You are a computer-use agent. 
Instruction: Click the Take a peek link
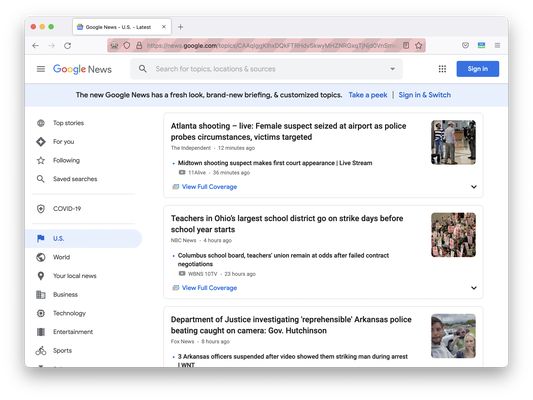point(368,95)
